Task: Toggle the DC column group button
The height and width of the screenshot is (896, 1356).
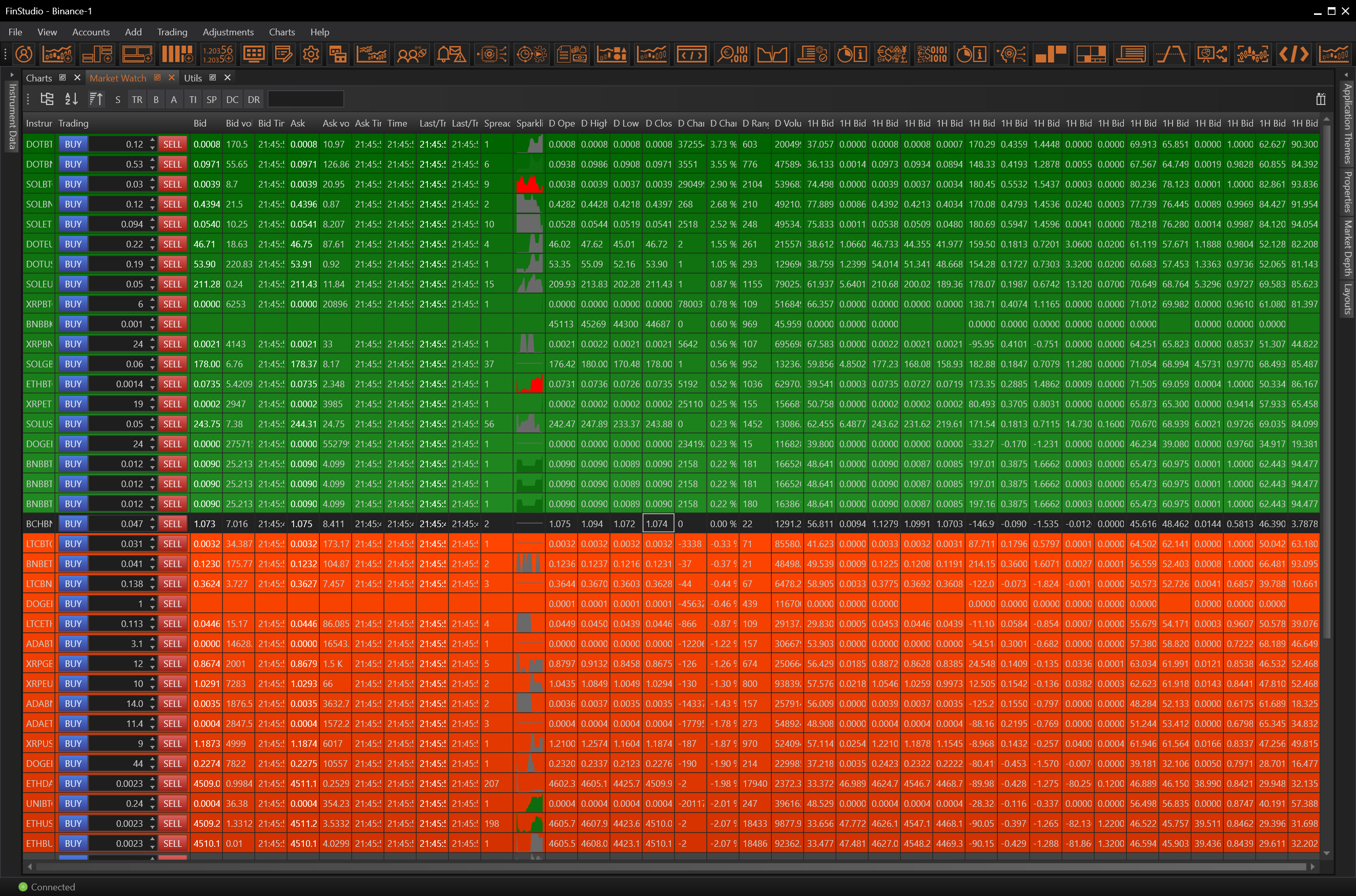Action: tap(232, 99)
